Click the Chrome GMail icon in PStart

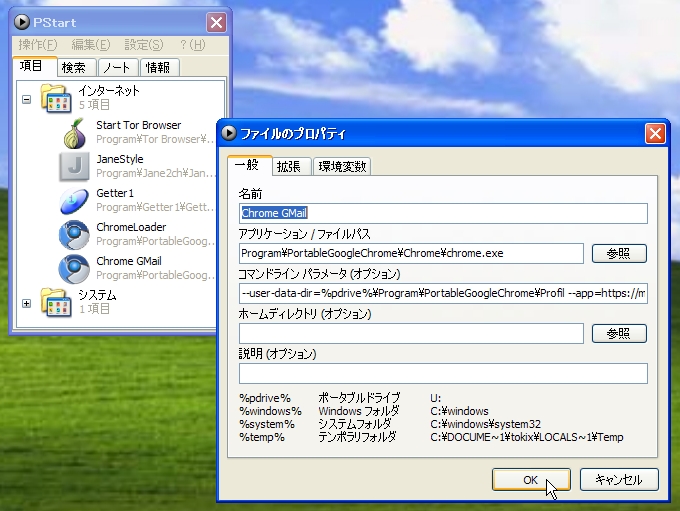point(75,269)
